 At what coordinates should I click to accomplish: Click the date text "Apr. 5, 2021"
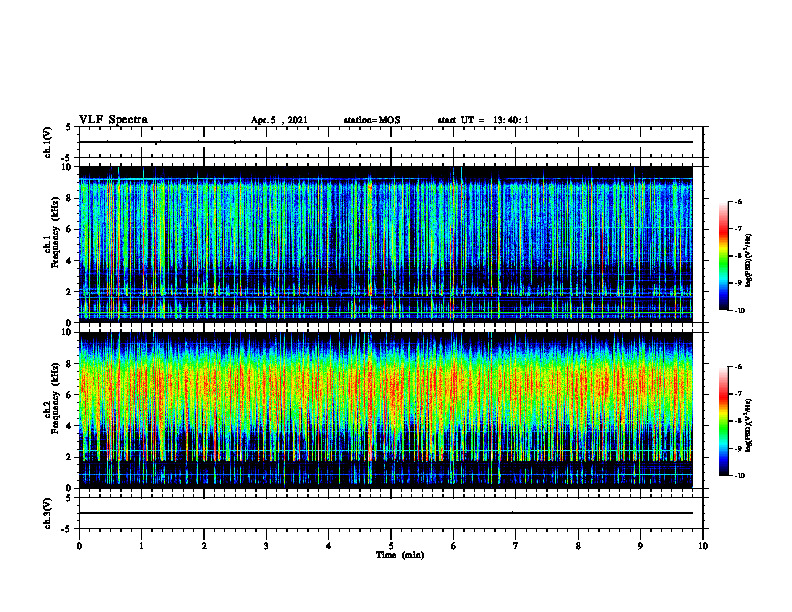(279, 120)
